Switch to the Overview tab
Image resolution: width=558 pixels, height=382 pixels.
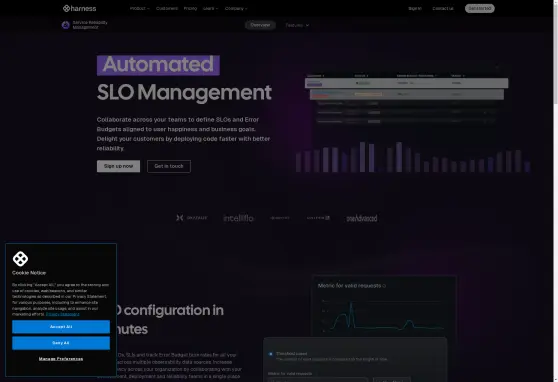(260, 25)
